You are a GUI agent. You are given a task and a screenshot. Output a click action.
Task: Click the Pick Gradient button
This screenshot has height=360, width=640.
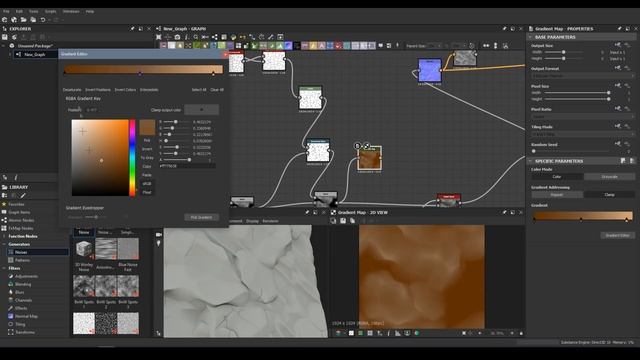(x=201, y=217)
